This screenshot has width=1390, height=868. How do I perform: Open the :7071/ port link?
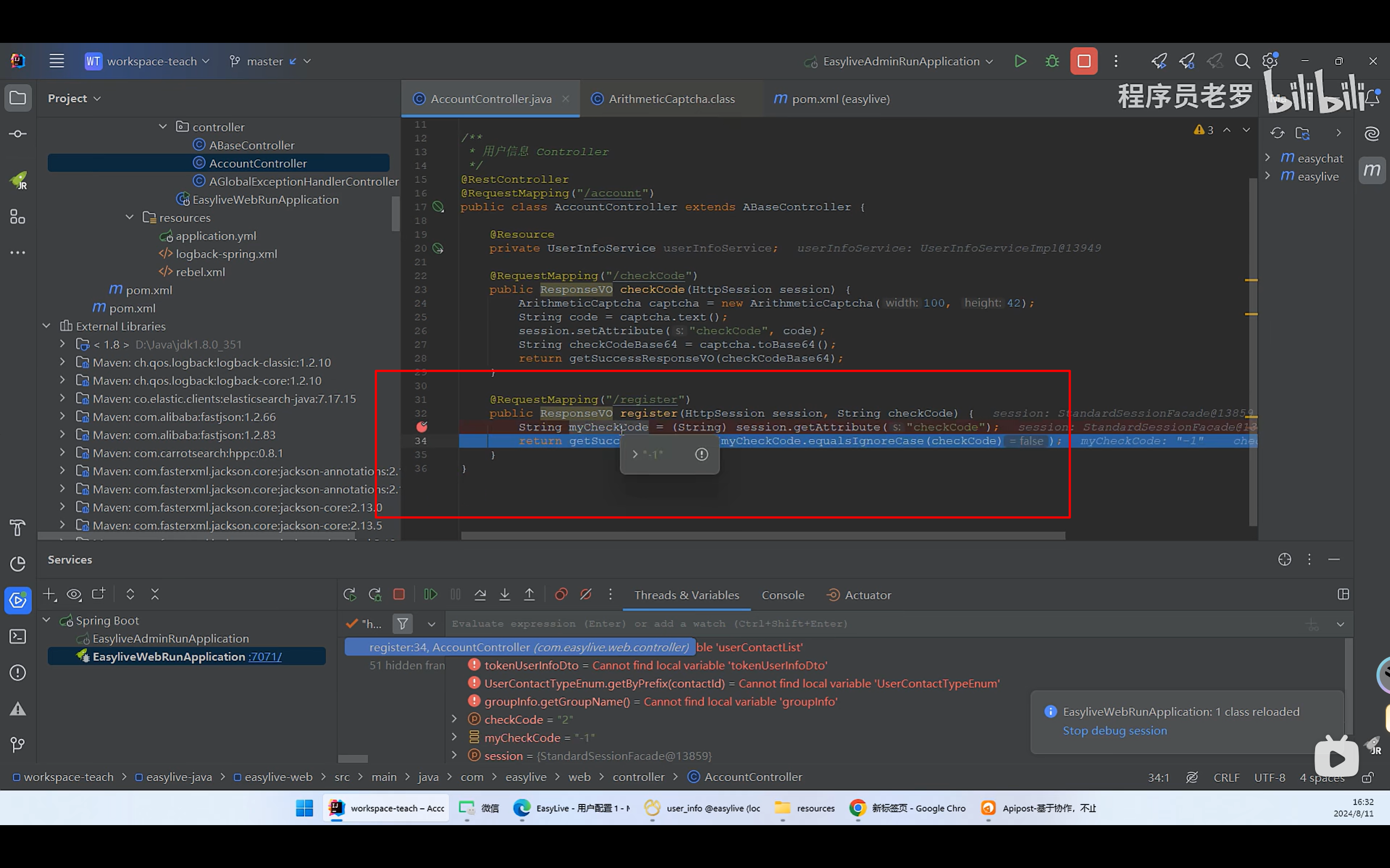pyautogui.click(x=264, y=656)
